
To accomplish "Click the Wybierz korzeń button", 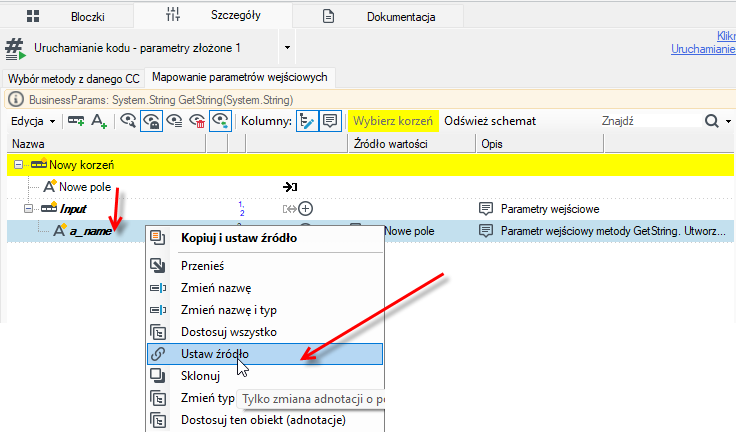I will click(393, 121).
